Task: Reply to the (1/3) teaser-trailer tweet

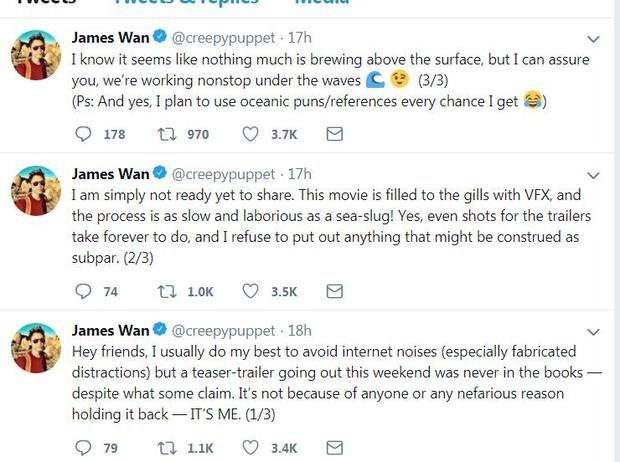Action: pos(83,447)
